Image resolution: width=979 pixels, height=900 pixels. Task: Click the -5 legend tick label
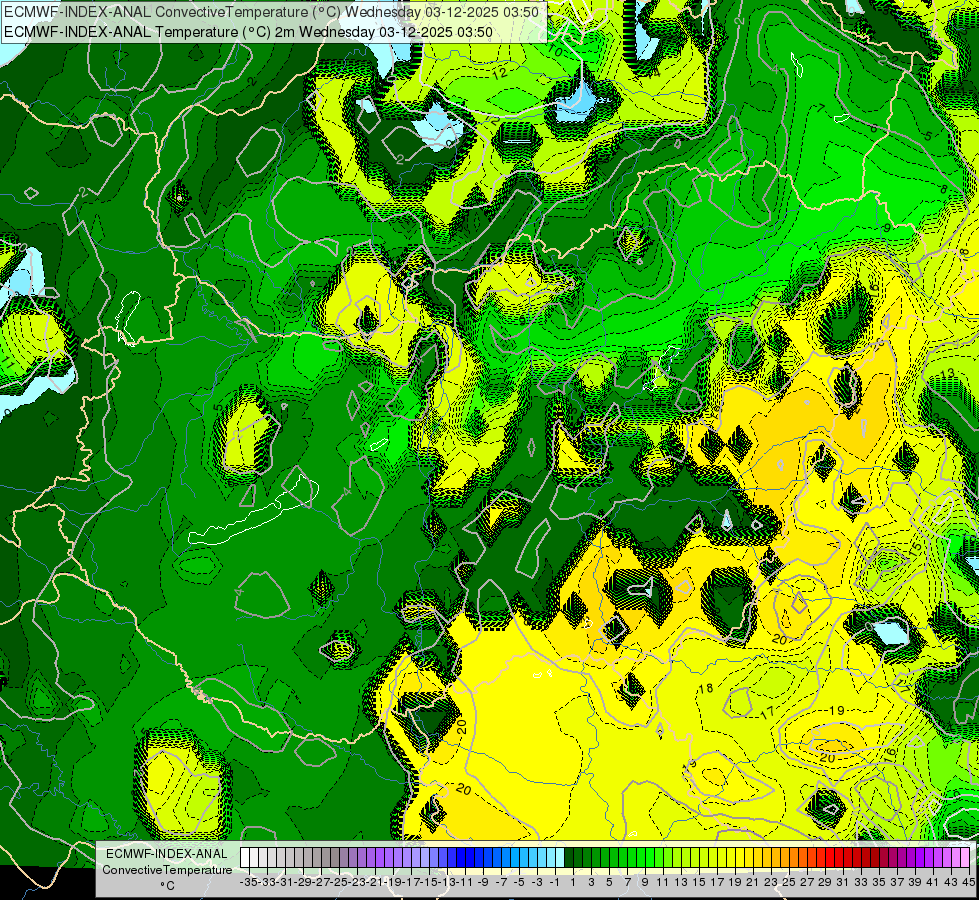point(519,882)
